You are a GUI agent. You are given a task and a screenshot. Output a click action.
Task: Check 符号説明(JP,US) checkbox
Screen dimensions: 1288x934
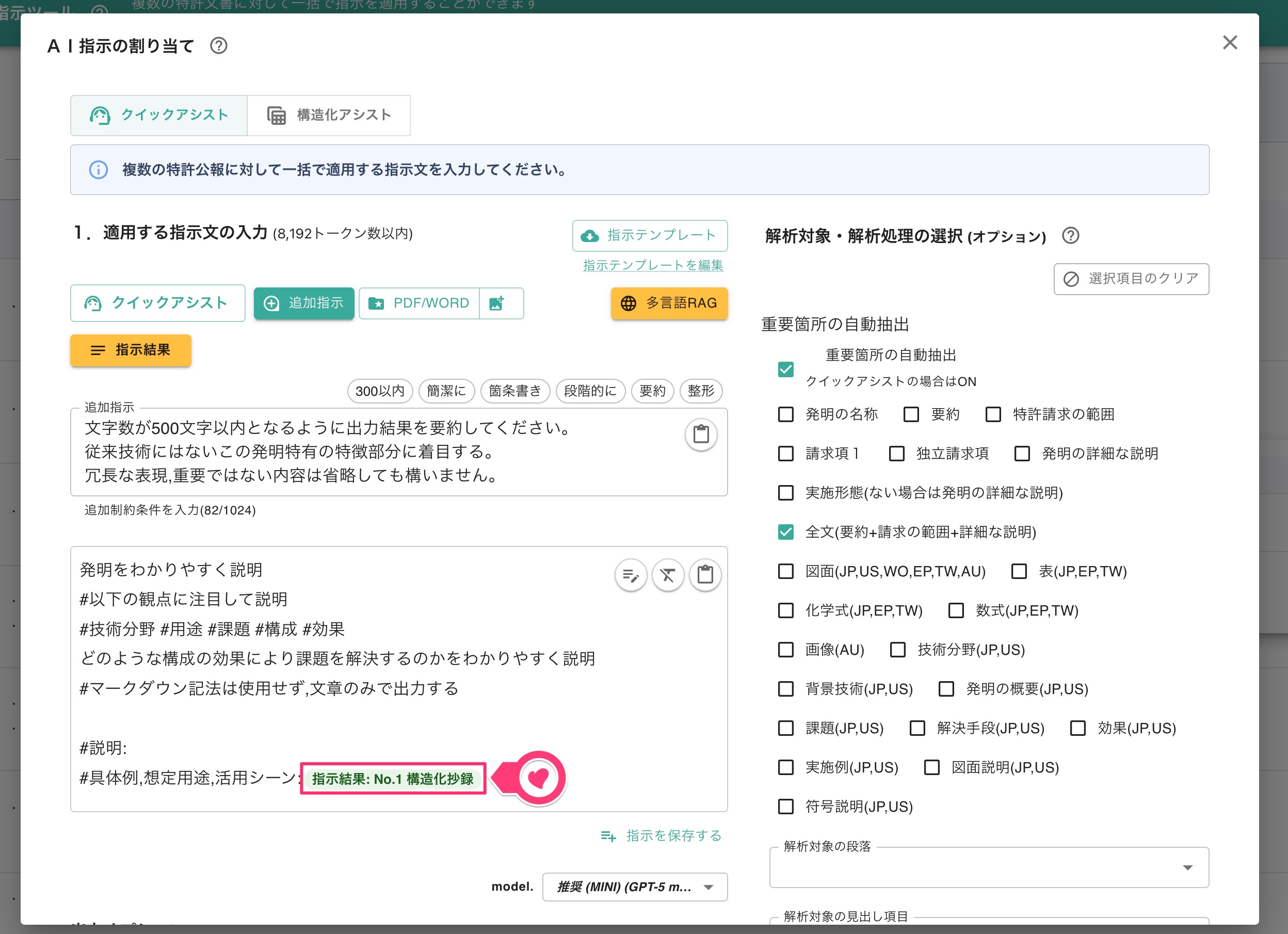pyautogui.click(x=785, y=806)
